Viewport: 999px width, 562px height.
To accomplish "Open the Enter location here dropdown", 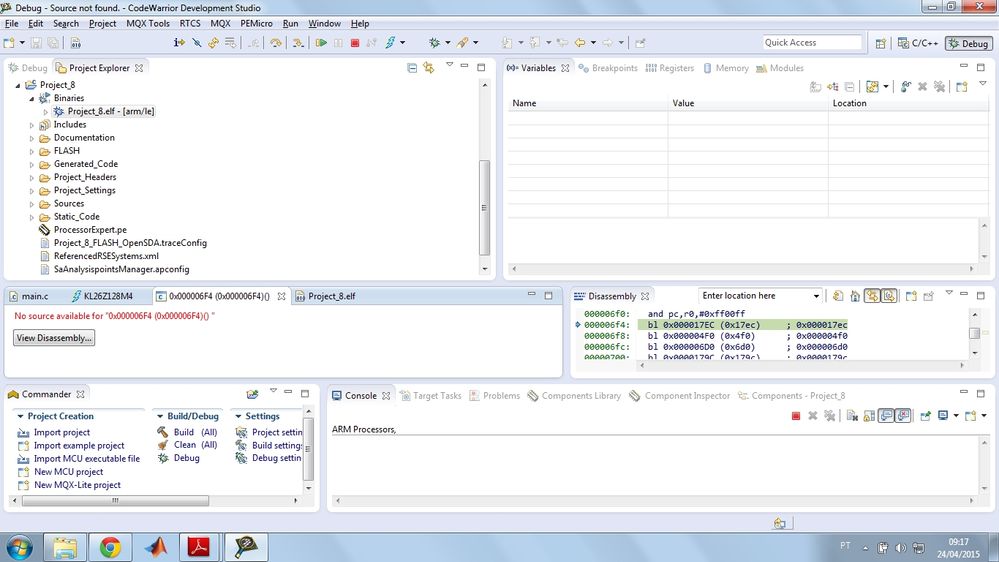I will 816,296.
